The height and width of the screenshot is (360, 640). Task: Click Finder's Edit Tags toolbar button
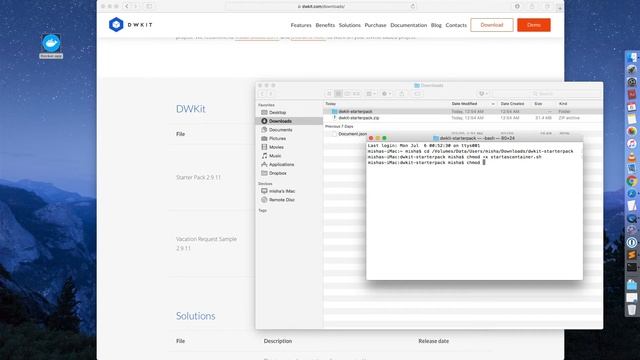coord(417,94)
